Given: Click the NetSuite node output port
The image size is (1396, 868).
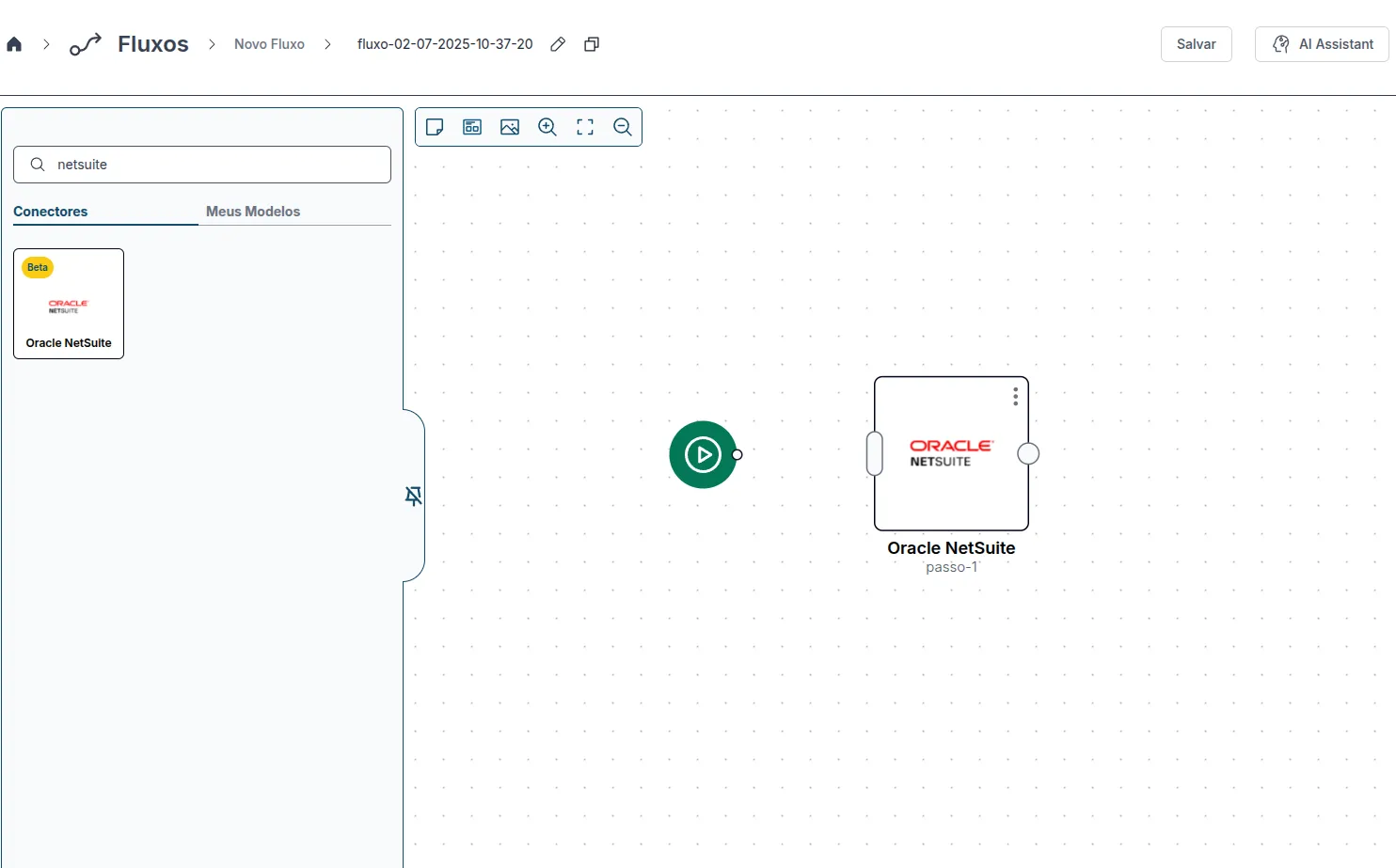Looking at the screenshot, I should coord(1028,453).
